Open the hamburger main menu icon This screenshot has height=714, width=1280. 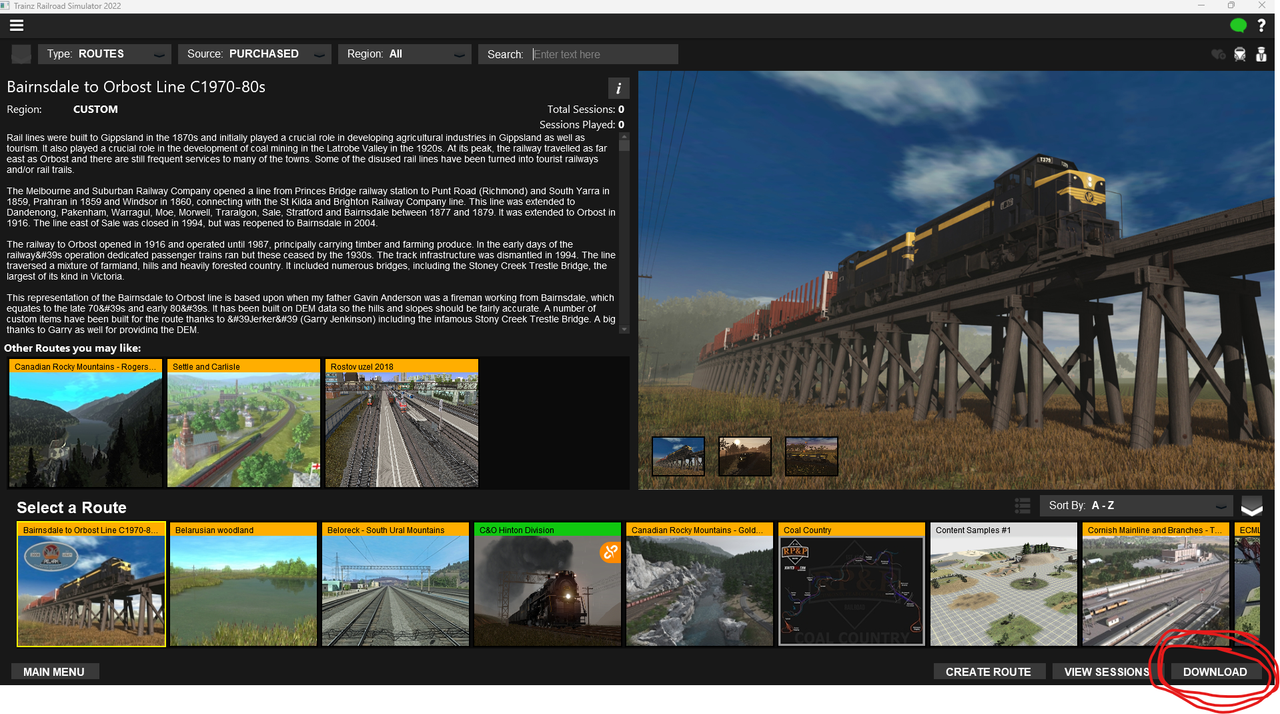point(16,25)
